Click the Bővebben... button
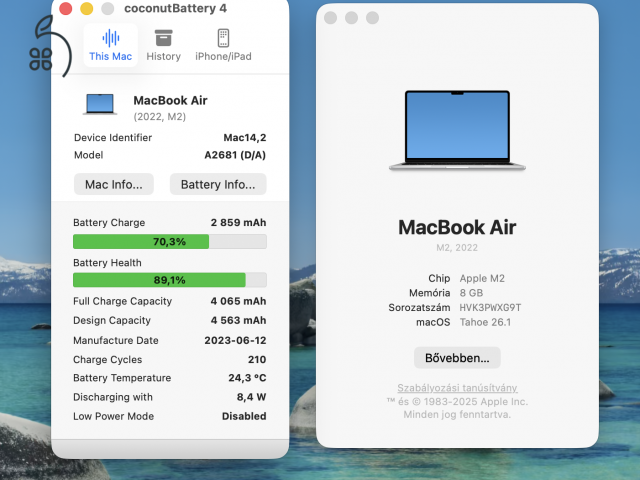Image resolution: width=640 pixels, height=480 pixels. (457, 358)
